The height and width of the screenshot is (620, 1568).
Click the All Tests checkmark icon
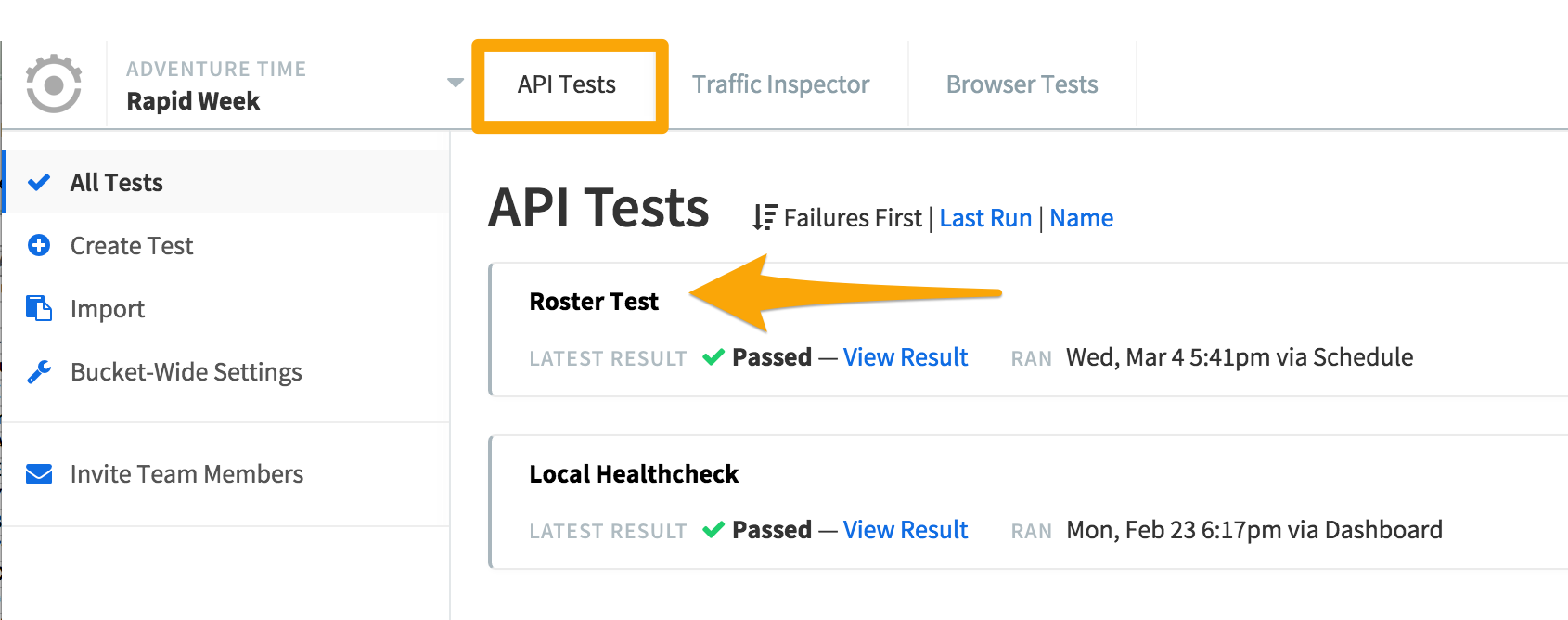[39, 182]
